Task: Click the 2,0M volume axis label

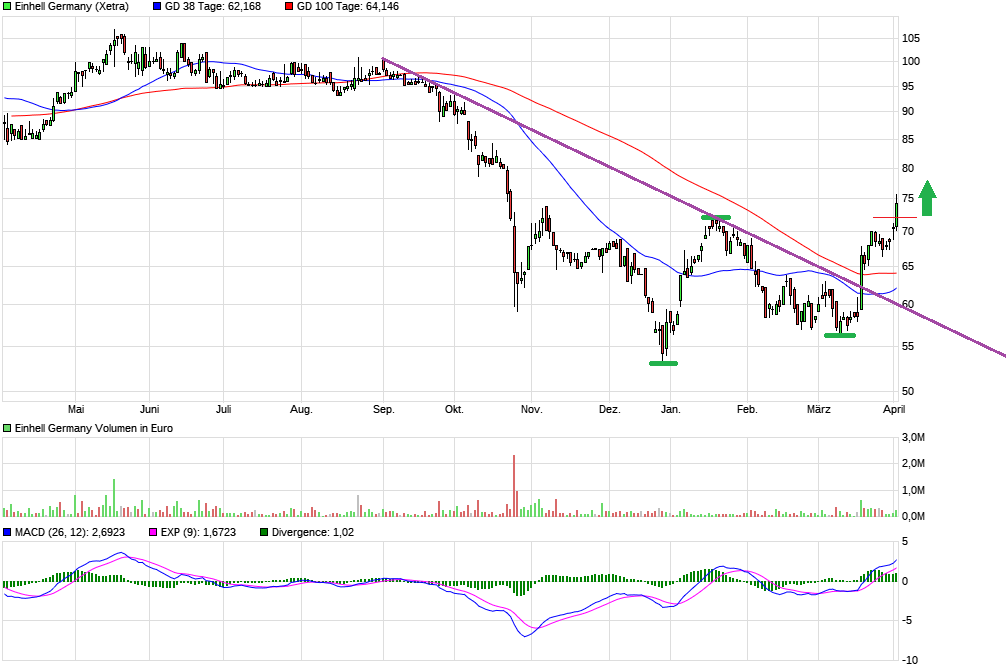Action: tap(913, 464)
